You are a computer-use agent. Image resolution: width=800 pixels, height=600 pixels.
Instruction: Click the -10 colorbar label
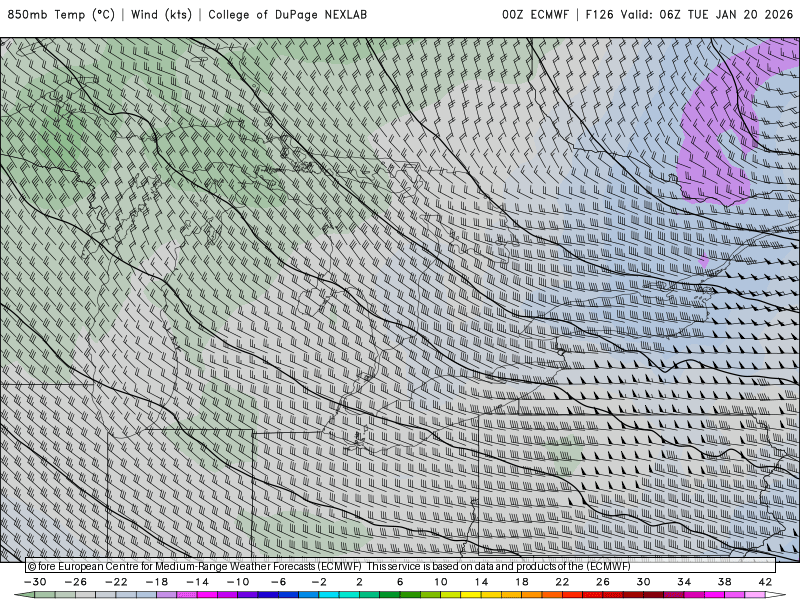click(x=238, y=582)
